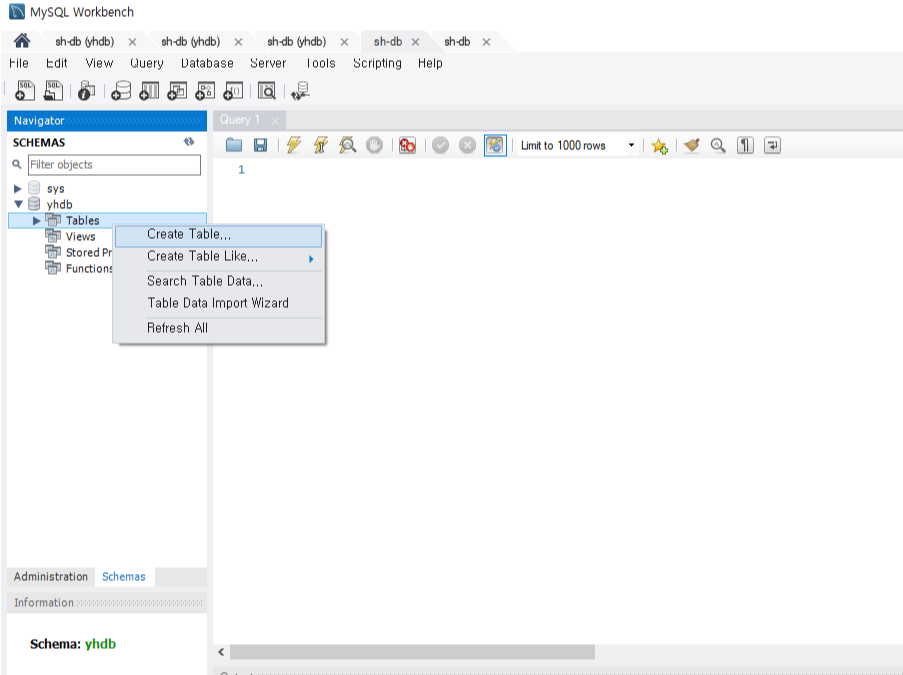This screenshot has height=675, width=903.
Task: Execute the query with lightning icon
Action: click(294, 145)
